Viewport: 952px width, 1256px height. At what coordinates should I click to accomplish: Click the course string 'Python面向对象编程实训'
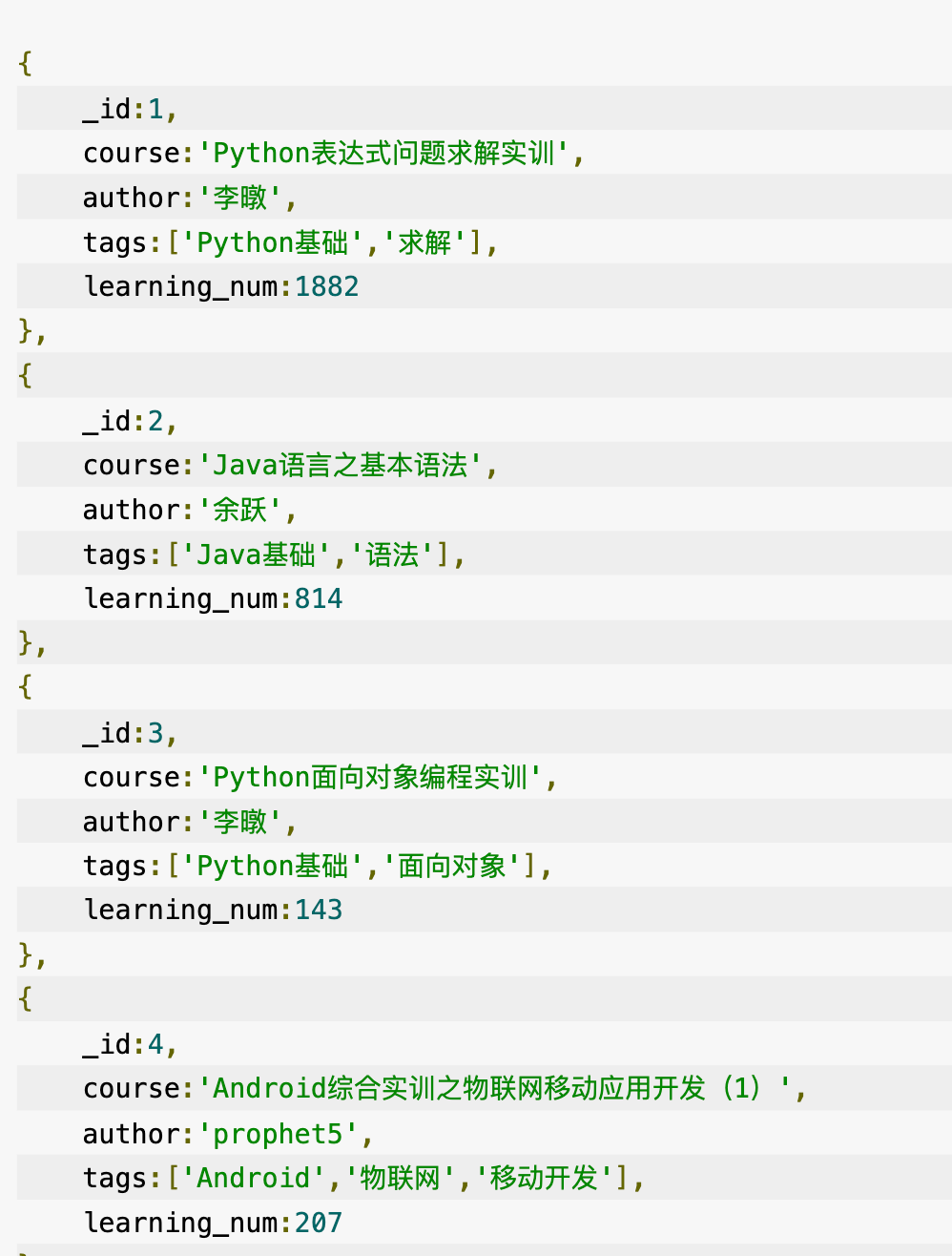pyautogui.click(x=370, y=777)
